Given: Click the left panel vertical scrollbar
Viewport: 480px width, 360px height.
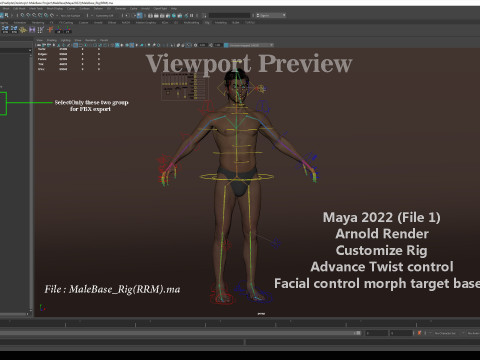Looking at the screenshot, I should tap(31, 182).
